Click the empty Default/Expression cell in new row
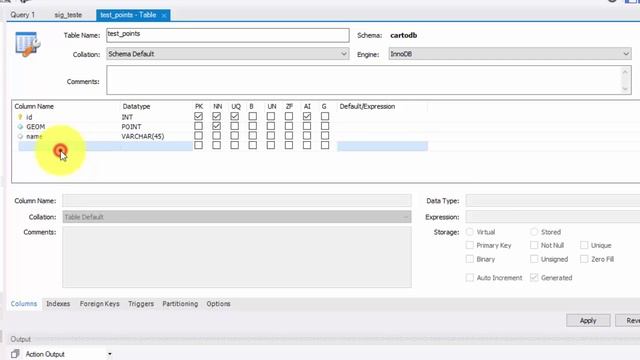The image size is (640, 360). tap(382, 146)
